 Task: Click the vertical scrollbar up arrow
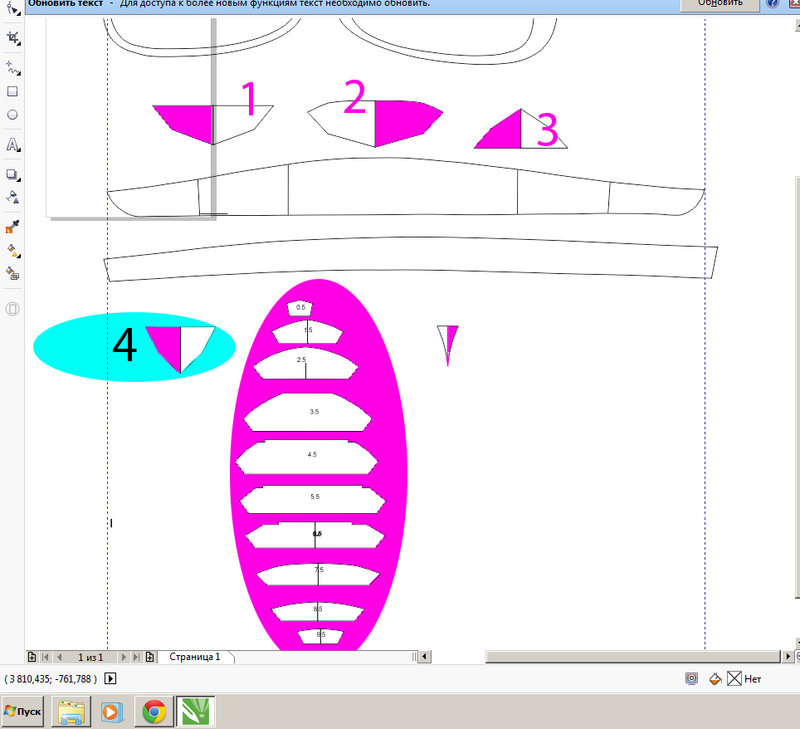[797, 25]
